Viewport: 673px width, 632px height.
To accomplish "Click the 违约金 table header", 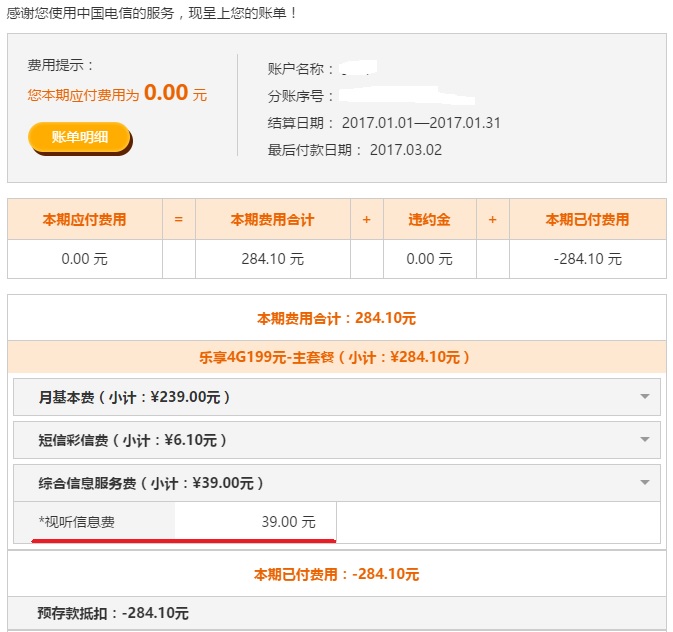I will point(429,219).
